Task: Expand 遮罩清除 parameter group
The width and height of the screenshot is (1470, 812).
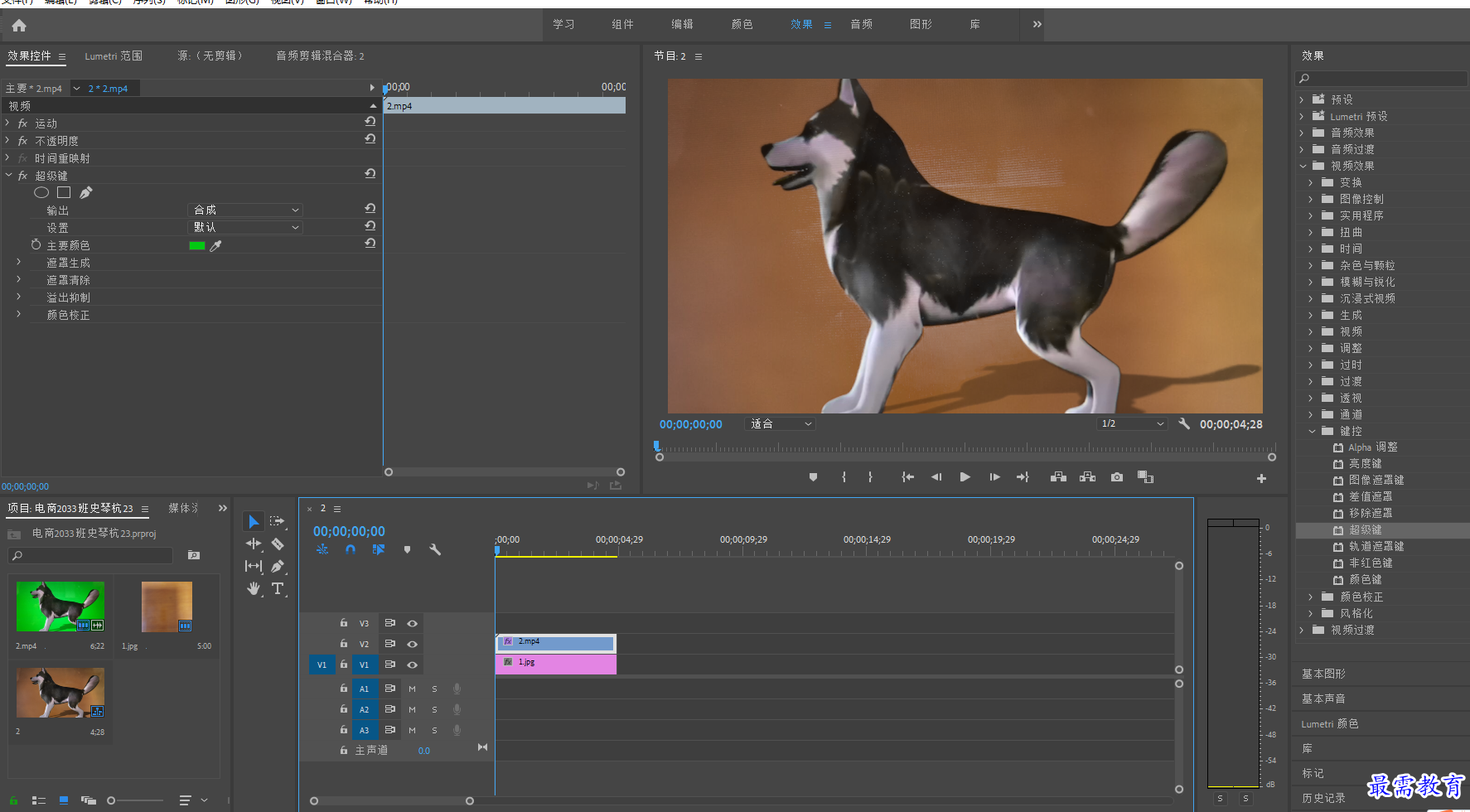Action: [18, 279]
